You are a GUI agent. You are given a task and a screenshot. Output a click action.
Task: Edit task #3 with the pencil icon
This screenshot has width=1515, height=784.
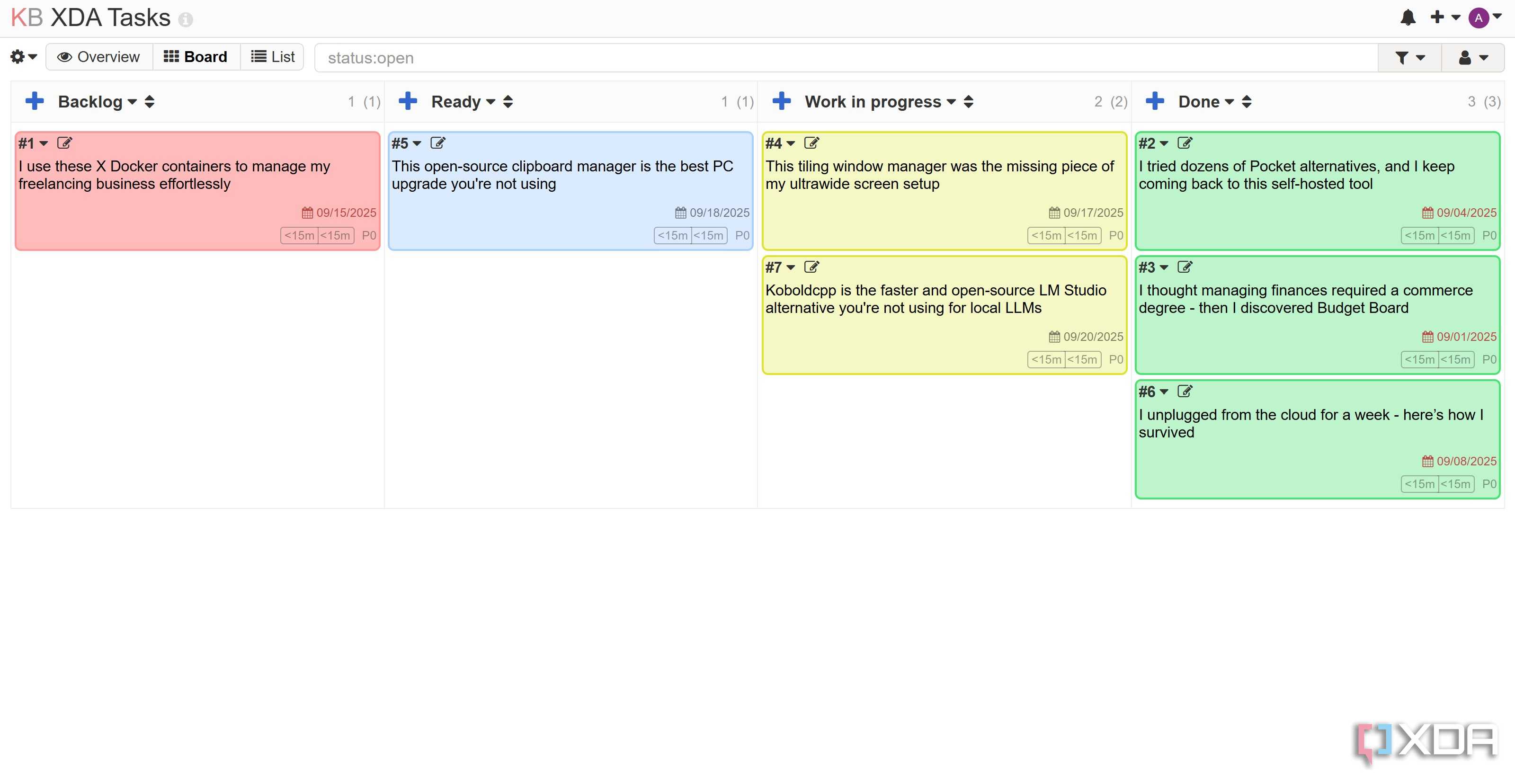(x=1185, y=267)
